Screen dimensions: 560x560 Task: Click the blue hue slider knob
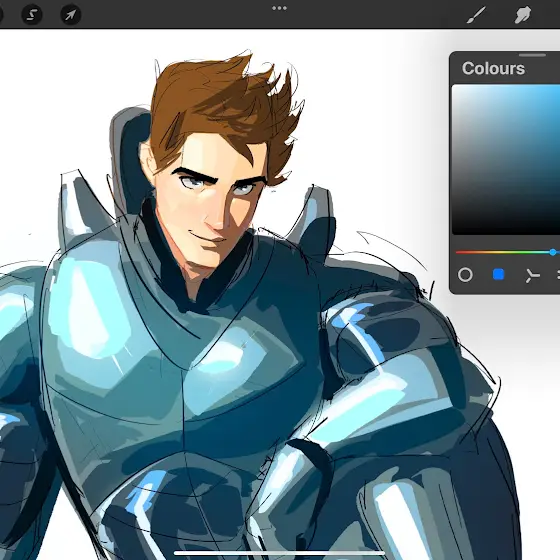[x=553, y=252]
